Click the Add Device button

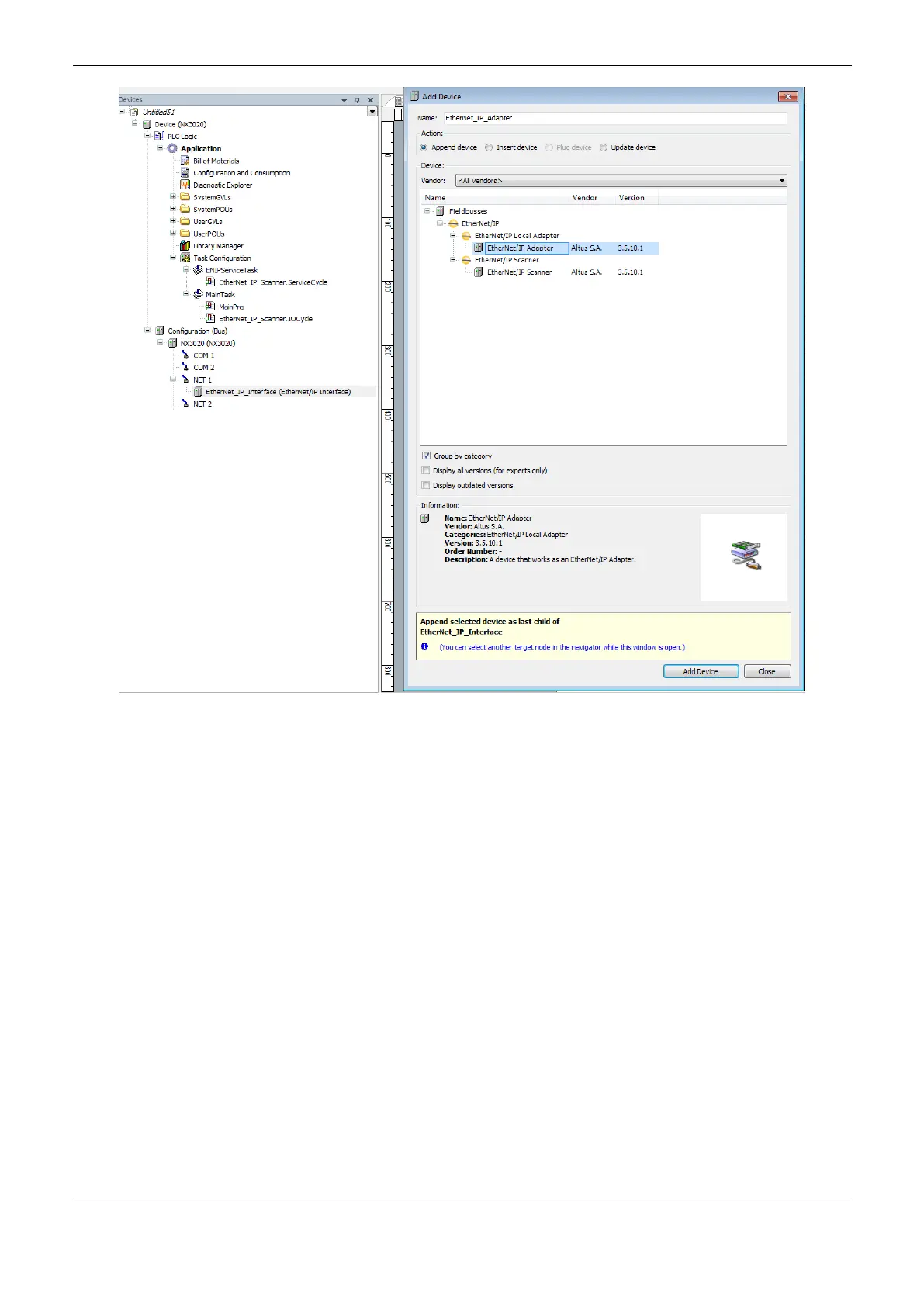point(701,672)
